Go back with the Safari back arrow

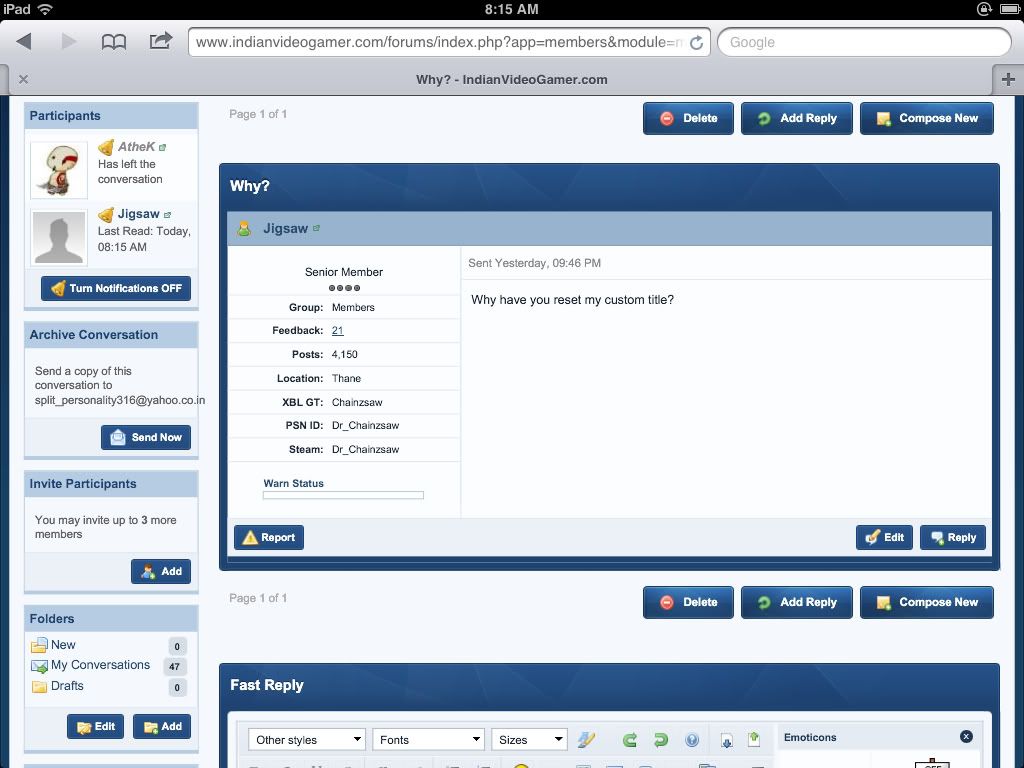pyautogui.click(x=25, y=42)
